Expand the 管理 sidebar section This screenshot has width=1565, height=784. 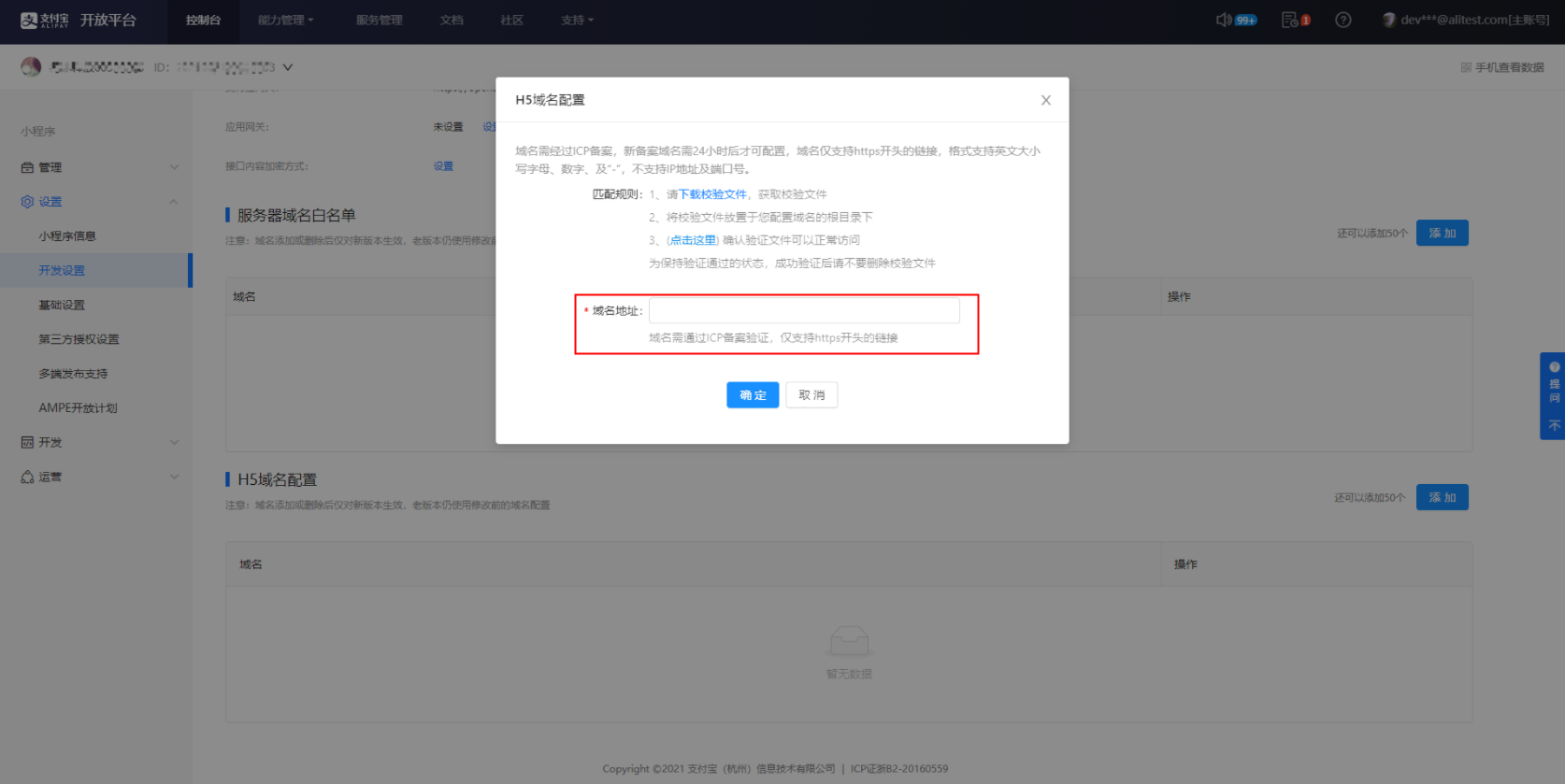click(x=174, y=167)
